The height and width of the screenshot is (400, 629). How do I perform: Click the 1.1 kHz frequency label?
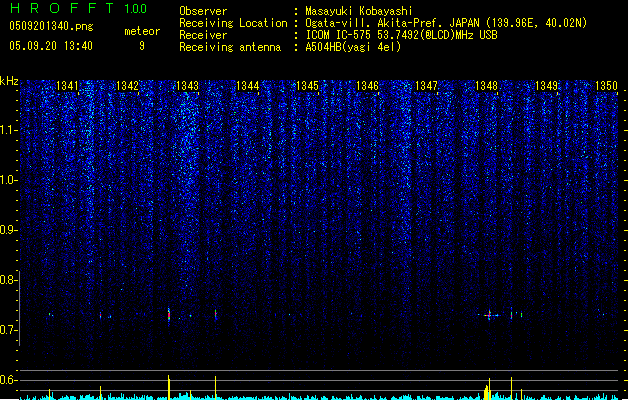tap(7, 130)
